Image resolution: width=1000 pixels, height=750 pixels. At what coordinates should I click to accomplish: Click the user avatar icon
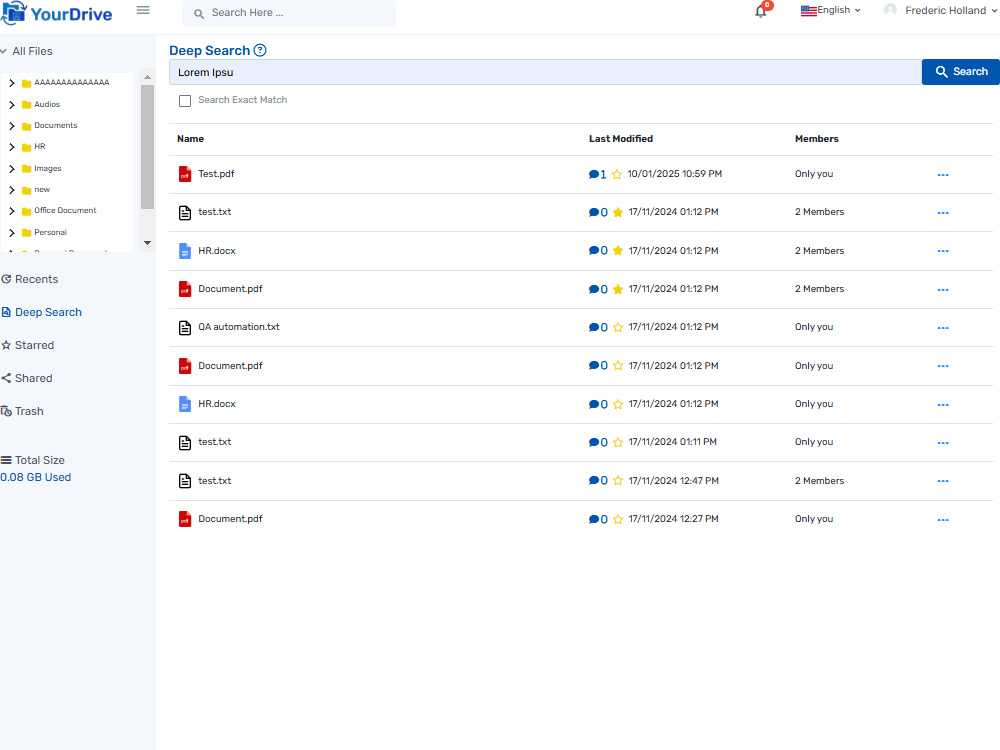tap(890, 10)
